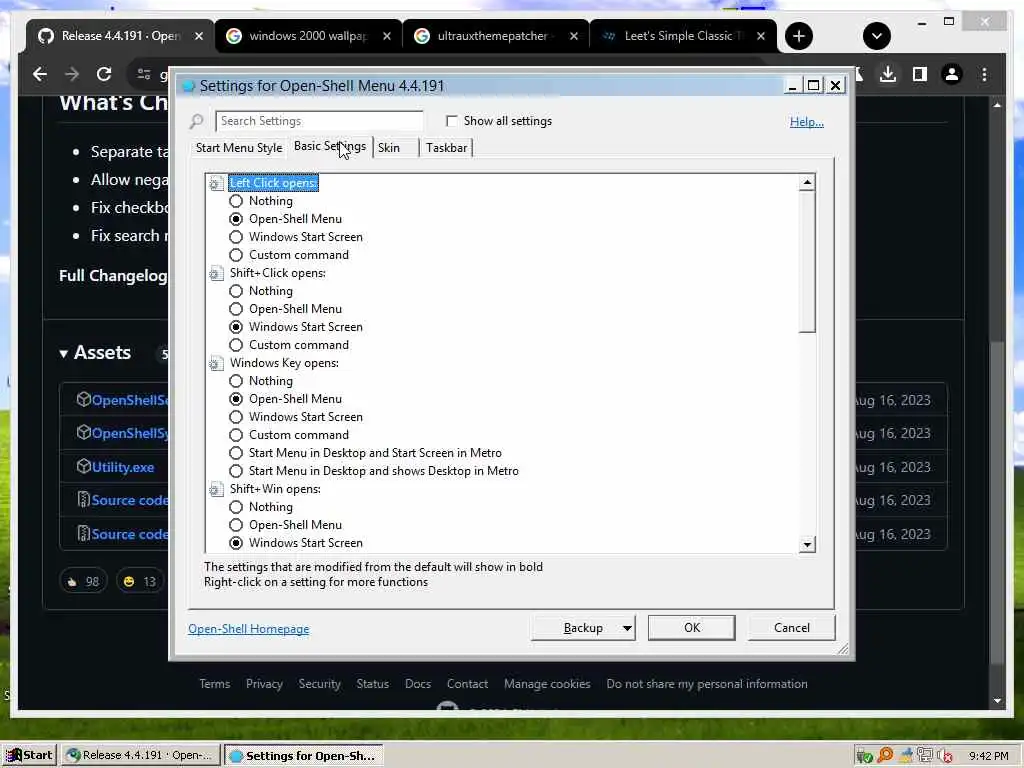Click the 9:42 PM clock in tray

coord(989,756)
